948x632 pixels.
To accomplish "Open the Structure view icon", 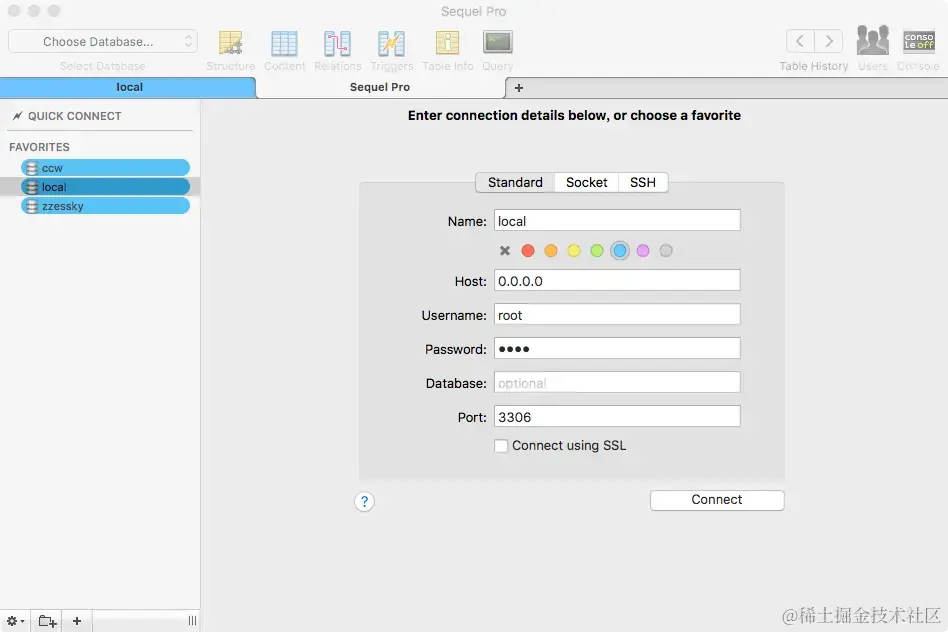I will tap(230, 43).
